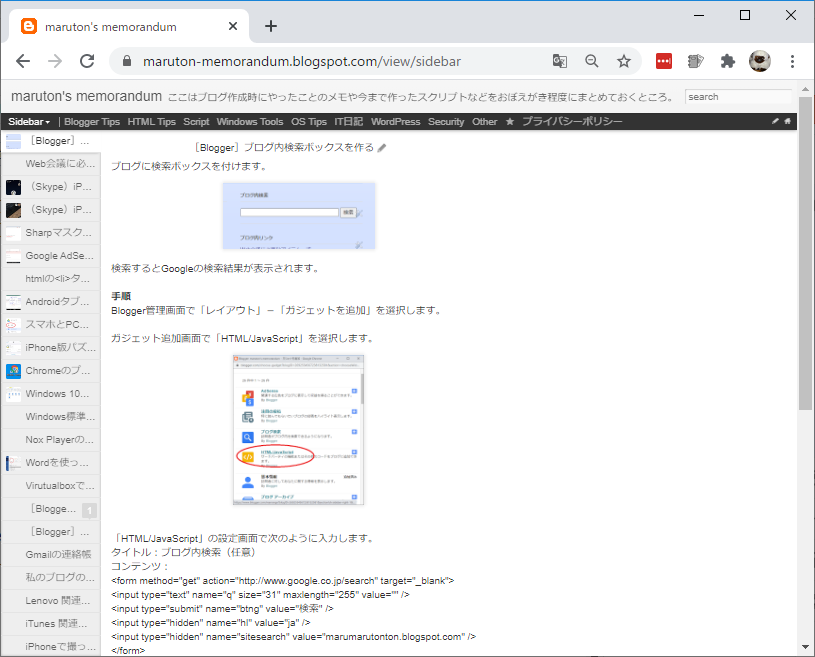Go to the Security menu item

446,122
